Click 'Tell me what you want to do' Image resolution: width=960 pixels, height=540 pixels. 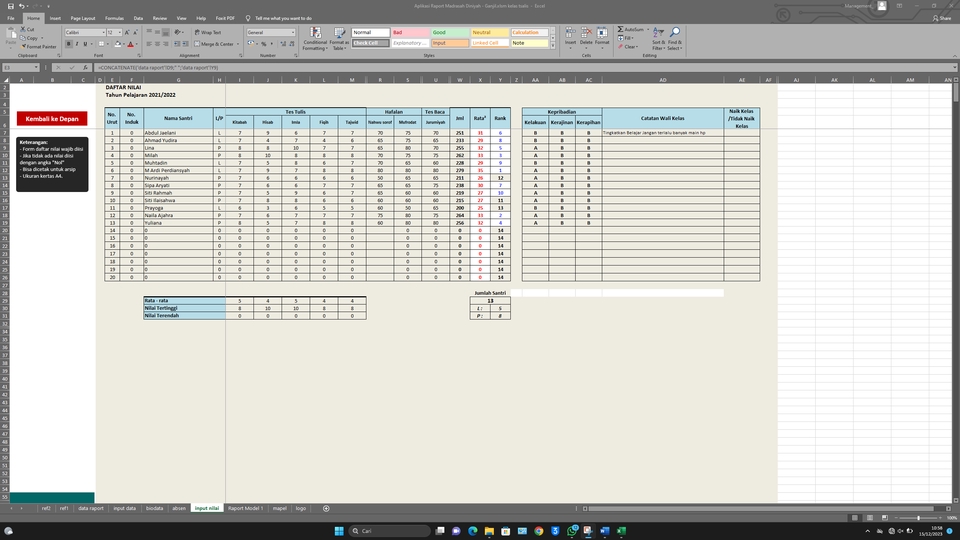283,18
